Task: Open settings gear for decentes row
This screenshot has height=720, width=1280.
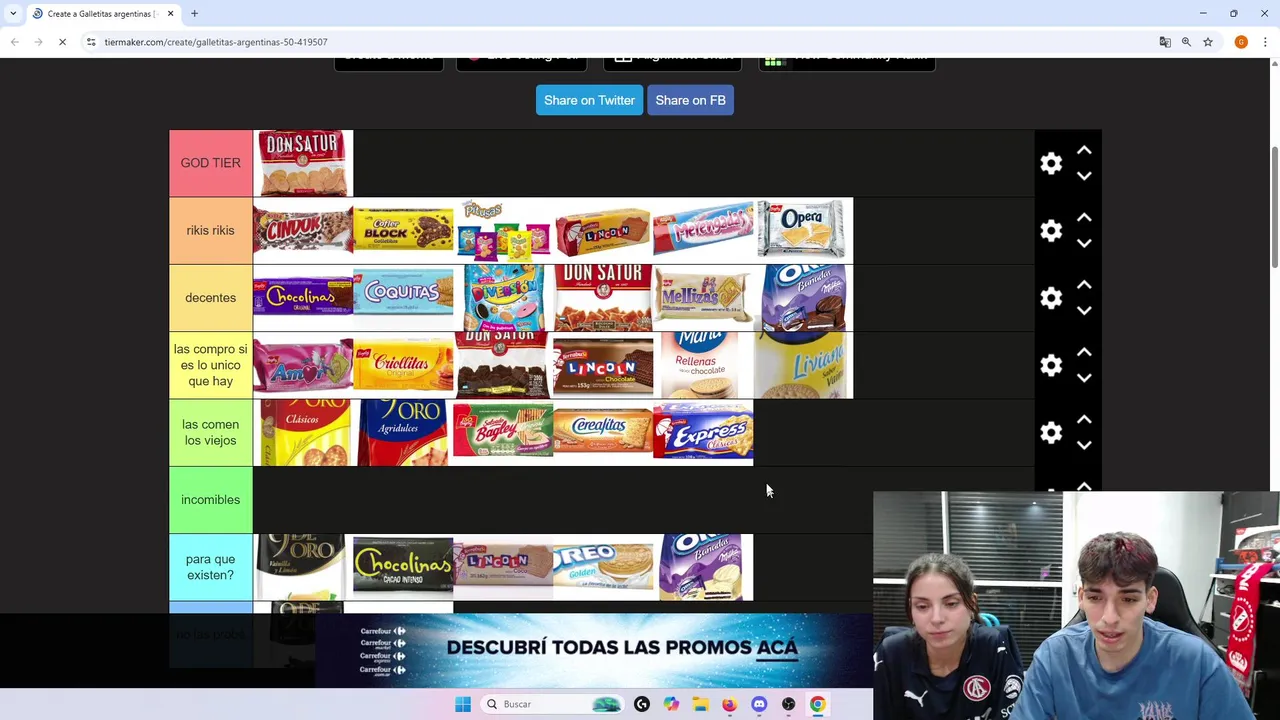Action: 1051,298
